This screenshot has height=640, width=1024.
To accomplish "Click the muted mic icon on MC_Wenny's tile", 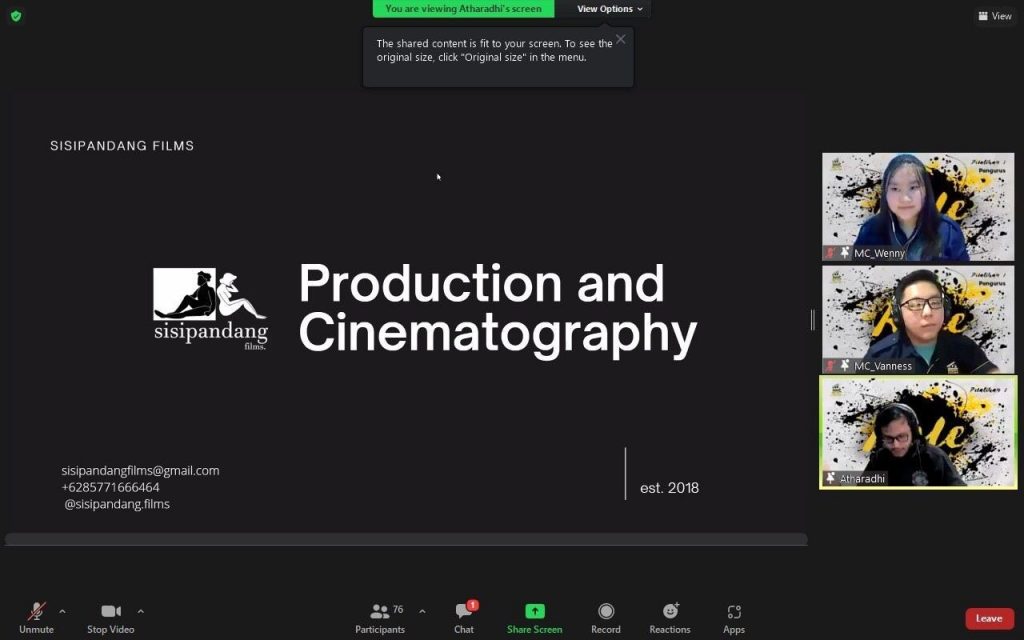I will coord(831,252).
